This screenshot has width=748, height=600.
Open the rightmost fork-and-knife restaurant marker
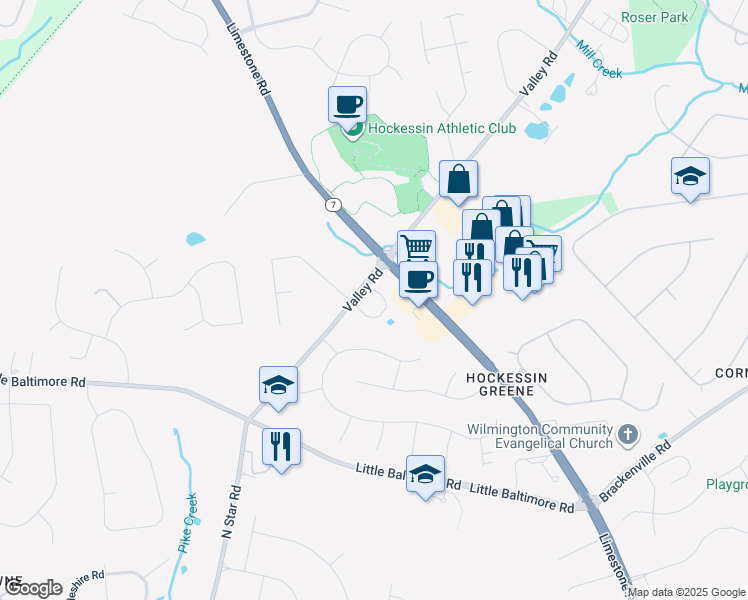coord(522,276)
